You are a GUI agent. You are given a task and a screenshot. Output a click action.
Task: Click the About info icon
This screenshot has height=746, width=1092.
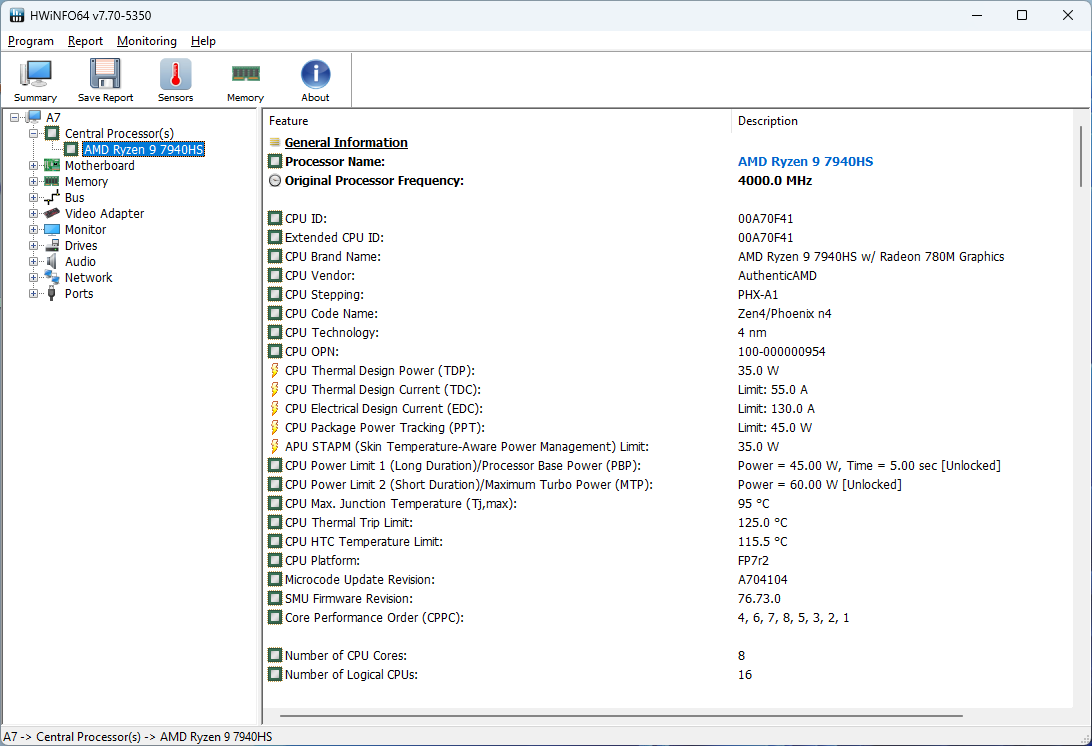pyautogui.click(x=315, y=75)
